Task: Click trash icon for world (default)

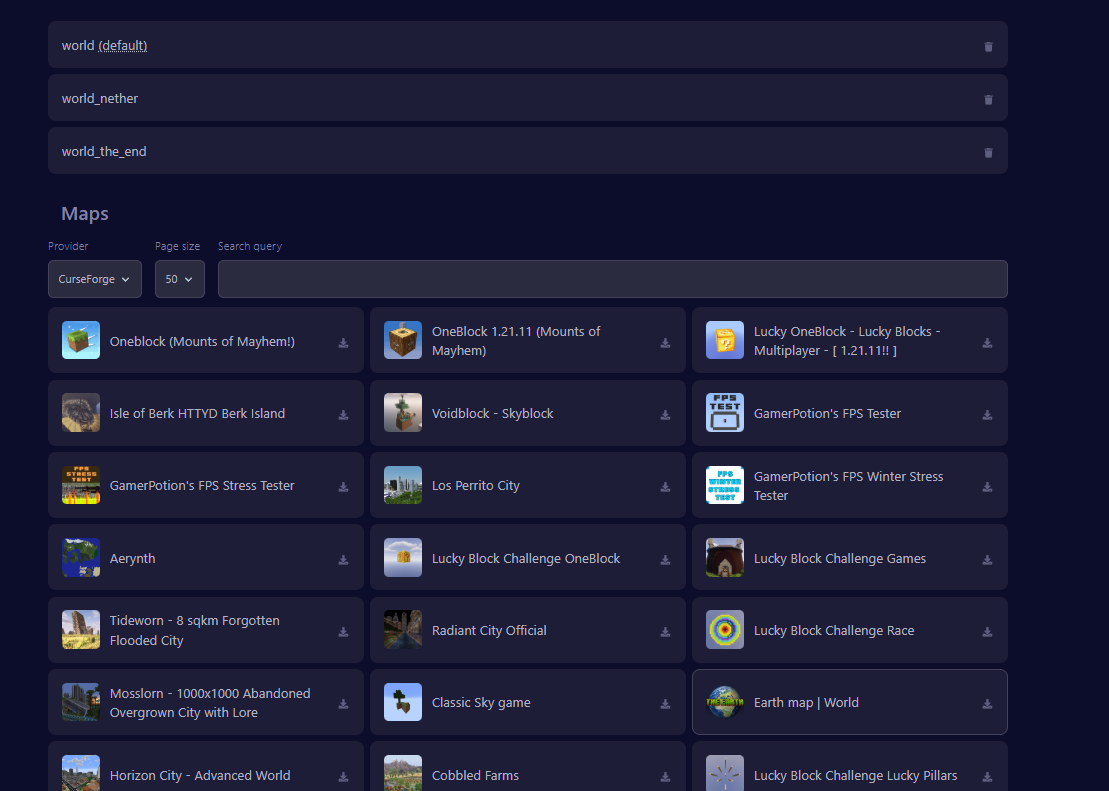Action: tap(988, 46)
